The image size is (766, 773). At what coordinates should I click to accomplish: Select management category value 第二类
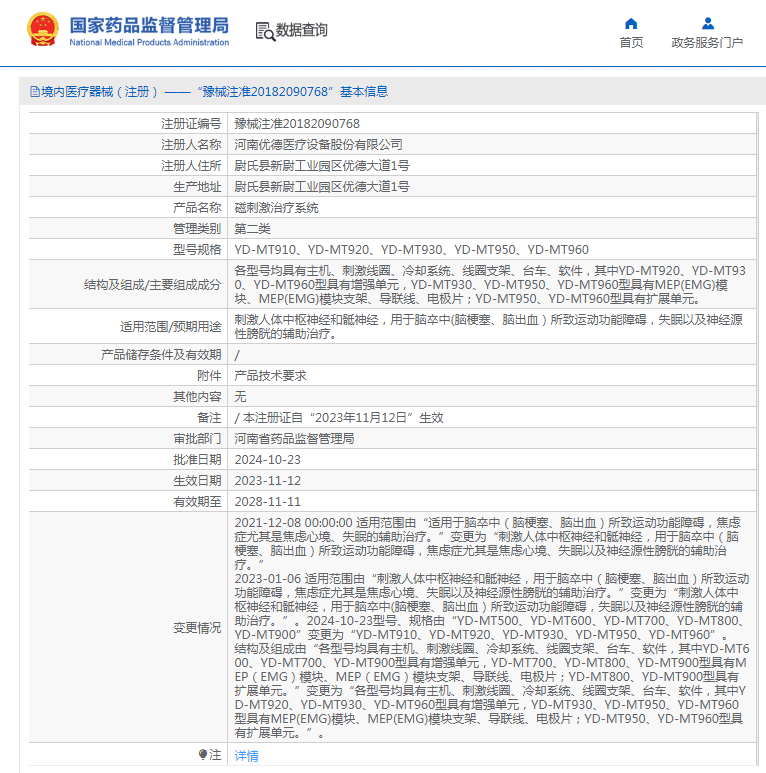click(252, 229)
